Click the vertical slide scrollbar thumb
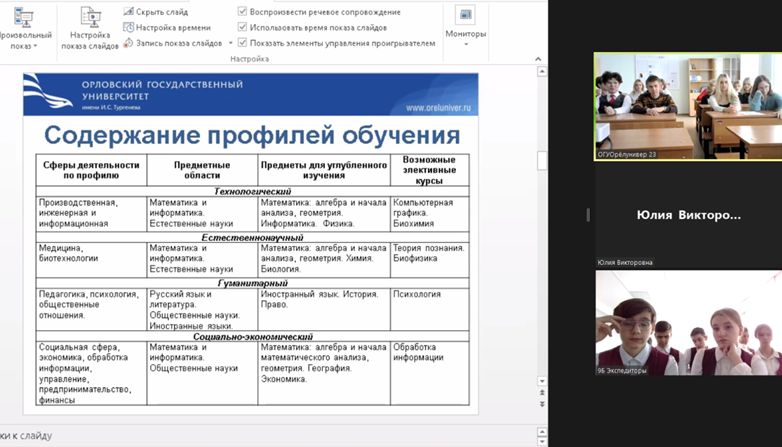This screenshot has width=782, height=447. click(542, 160)
